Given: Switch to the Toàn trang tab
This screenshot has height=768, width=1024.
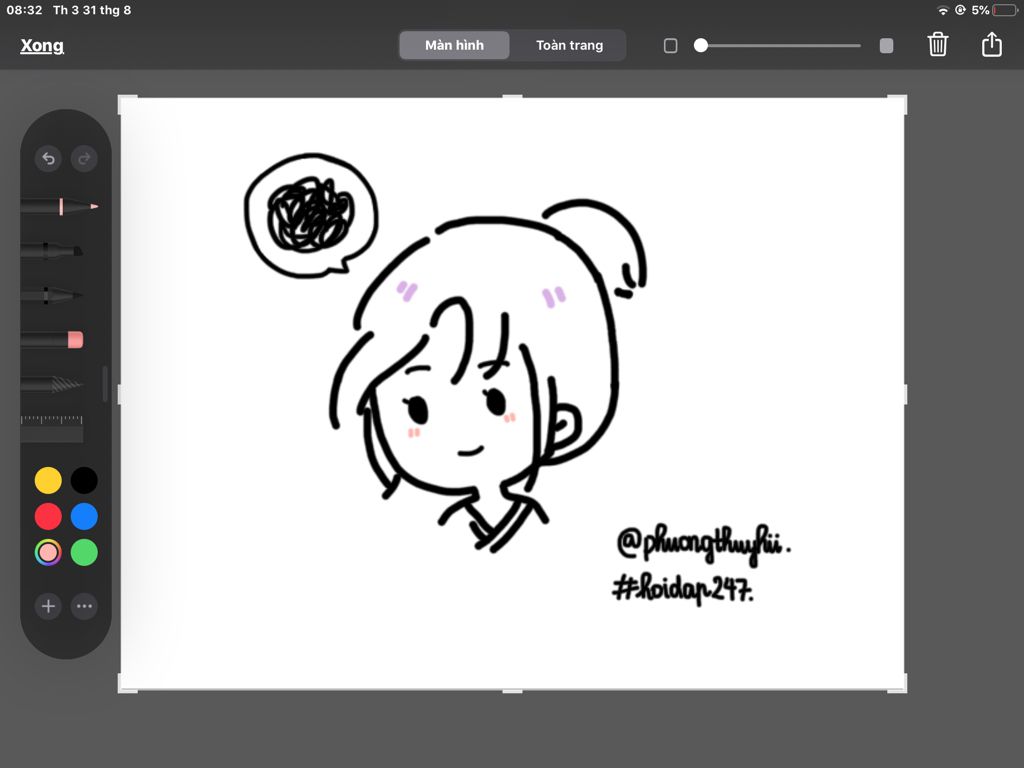Looking at the screenshot, I should click(569, 45).
